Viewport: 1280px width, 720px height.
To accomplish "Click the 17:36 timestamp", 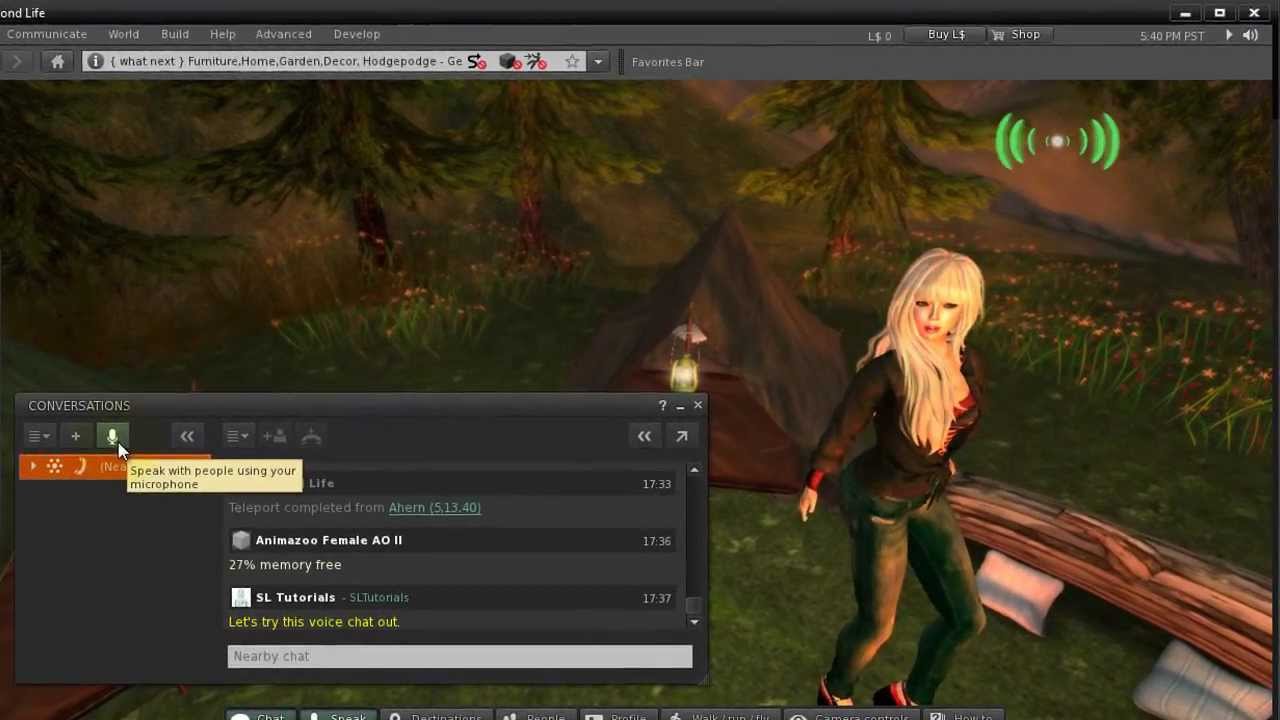I will 657,541.
